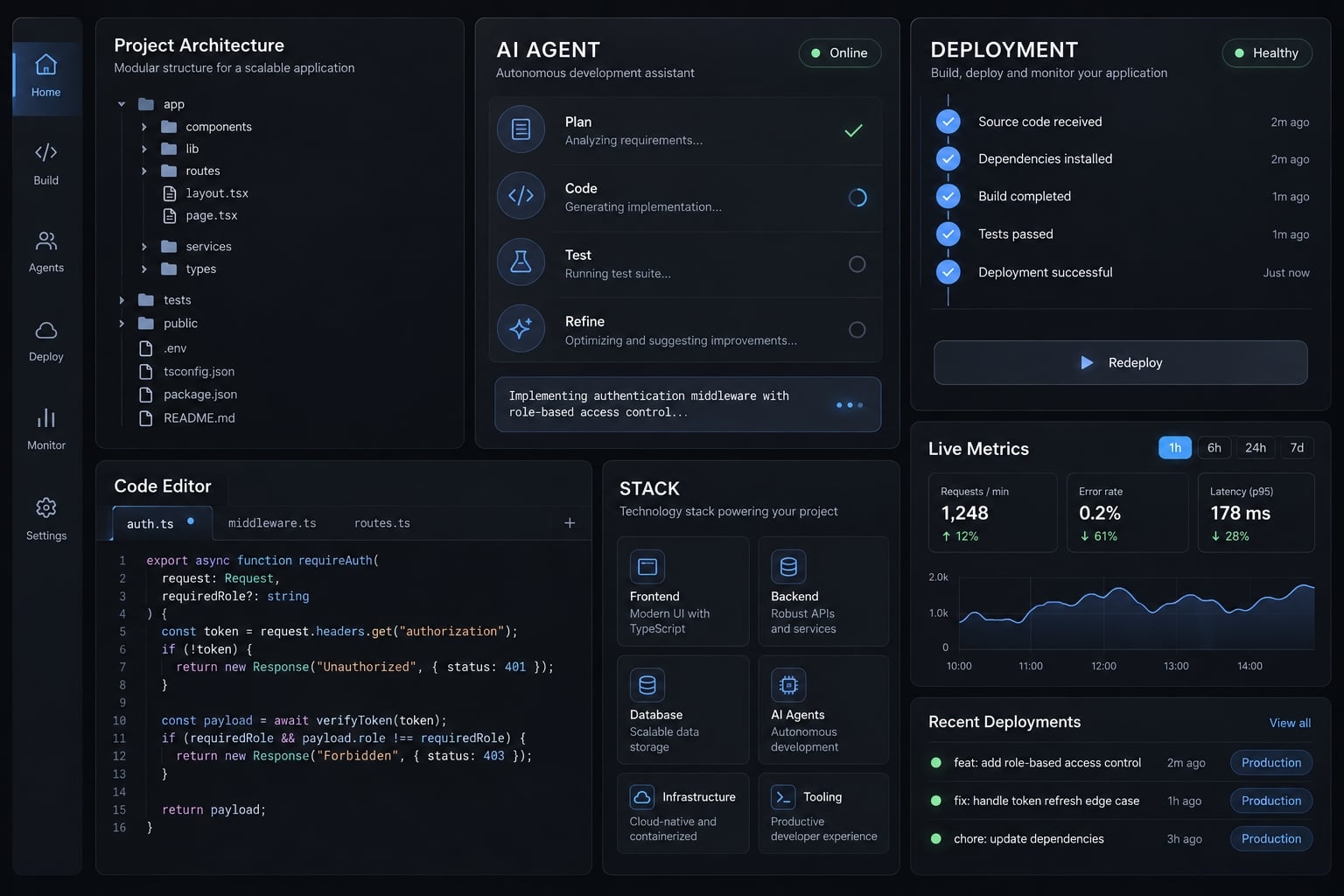The height and width of the screenshot is (896, 1344).
Task: Expand the services folder chevron
Action: (144, 247)
